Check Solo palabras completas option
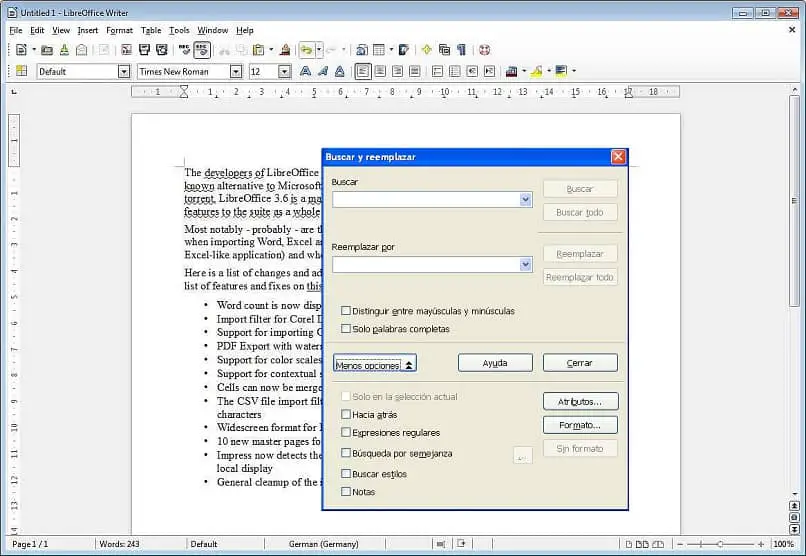Screen dimensions: 806x556 click(346, 329)
